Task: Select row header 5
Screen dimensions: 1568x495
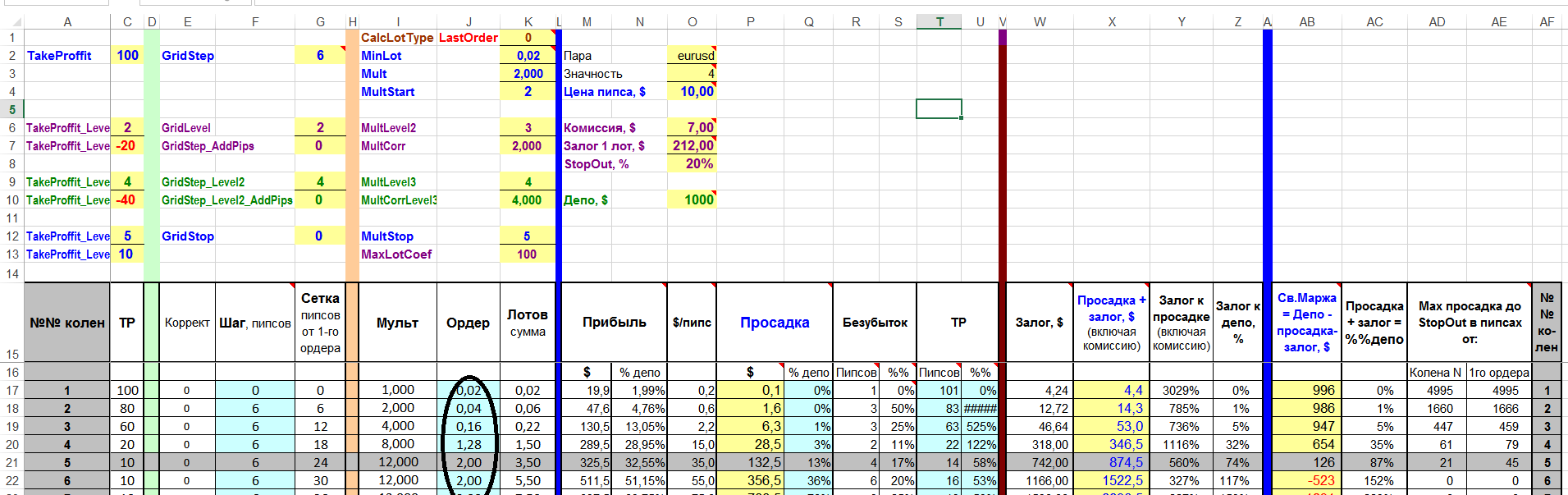Action: coord(12,109)
